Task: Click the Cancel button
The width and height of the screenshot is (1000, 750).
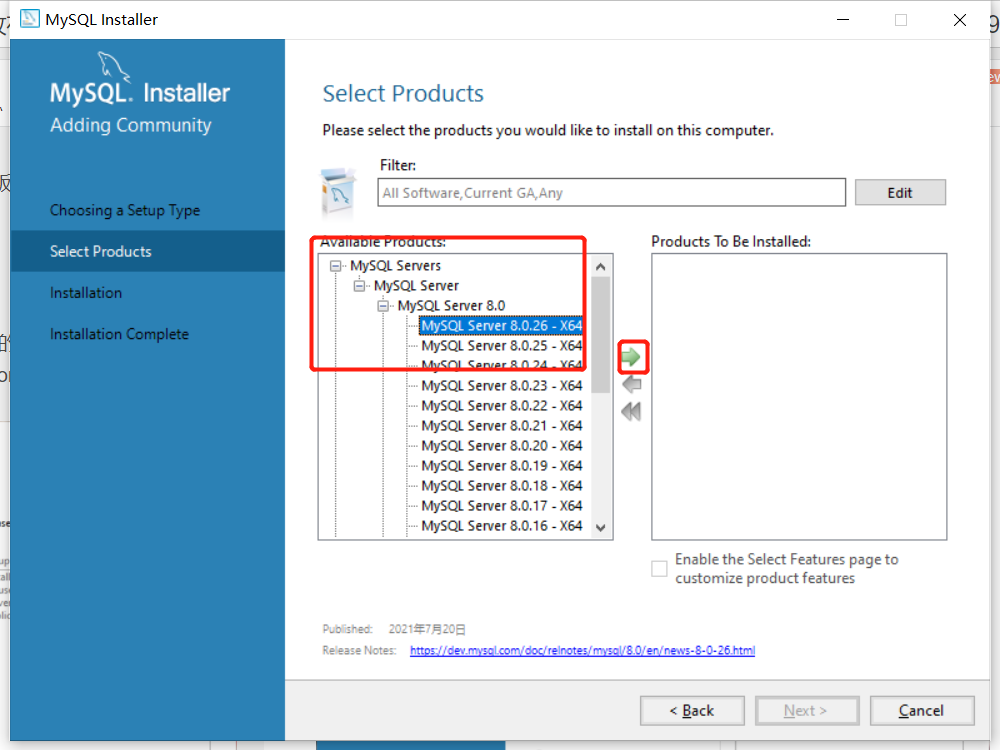Action: (922, 710)
